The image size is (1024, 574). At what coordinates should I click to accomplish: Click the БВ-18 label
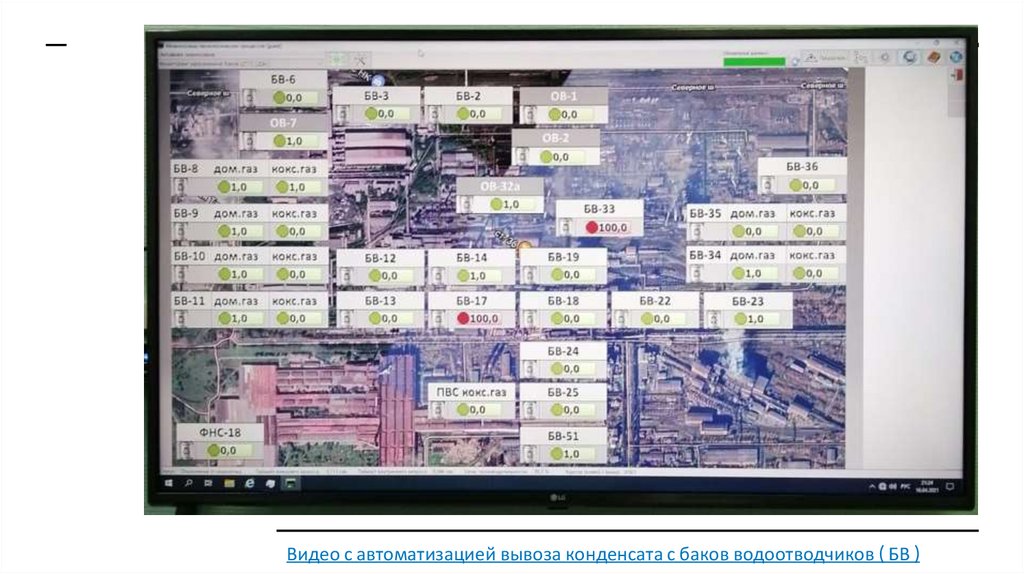click(563, 301)
